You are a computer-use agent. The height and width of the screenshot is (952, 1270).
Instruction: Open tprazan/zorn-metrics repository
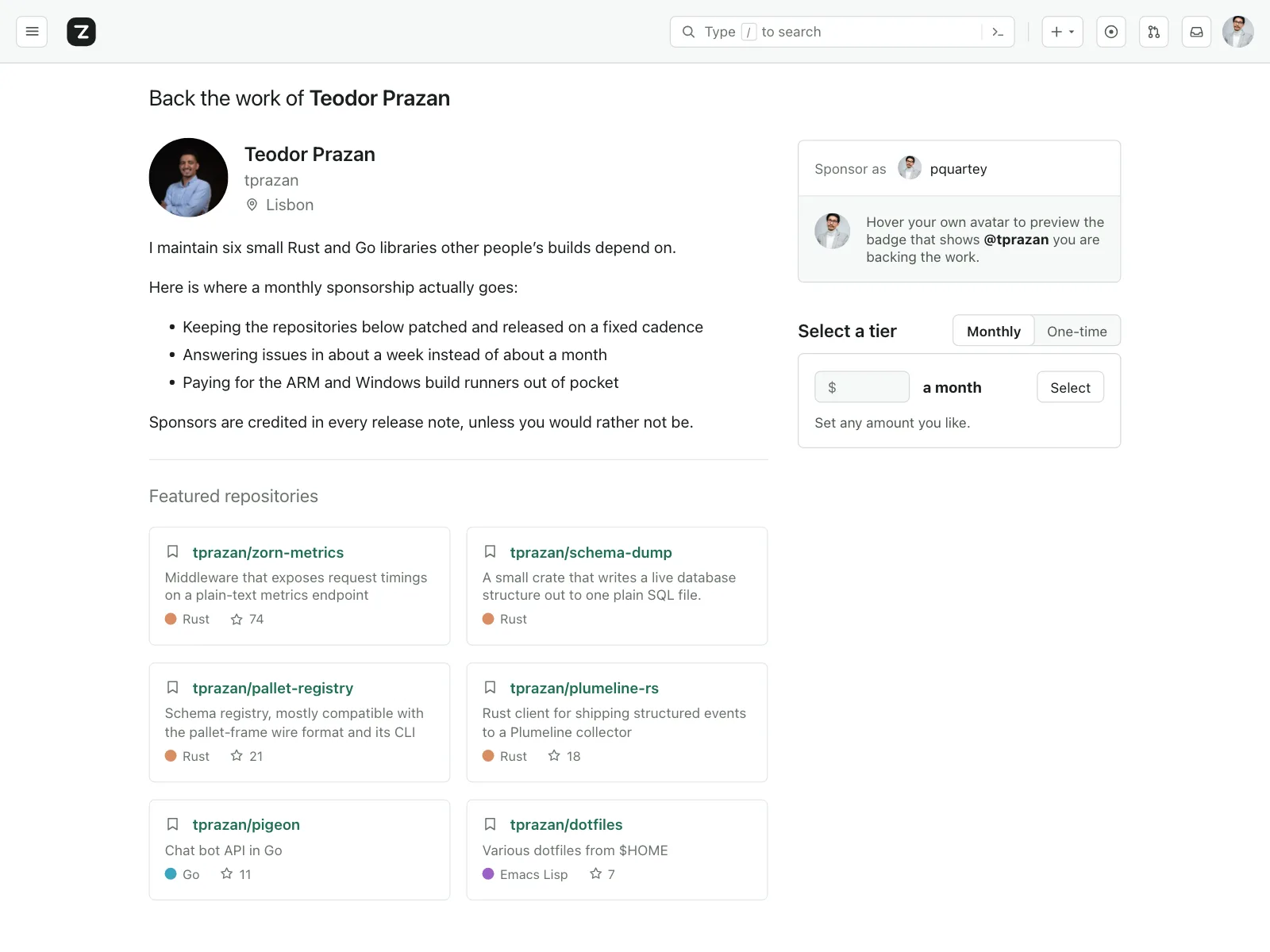click(x=268, y=552)
